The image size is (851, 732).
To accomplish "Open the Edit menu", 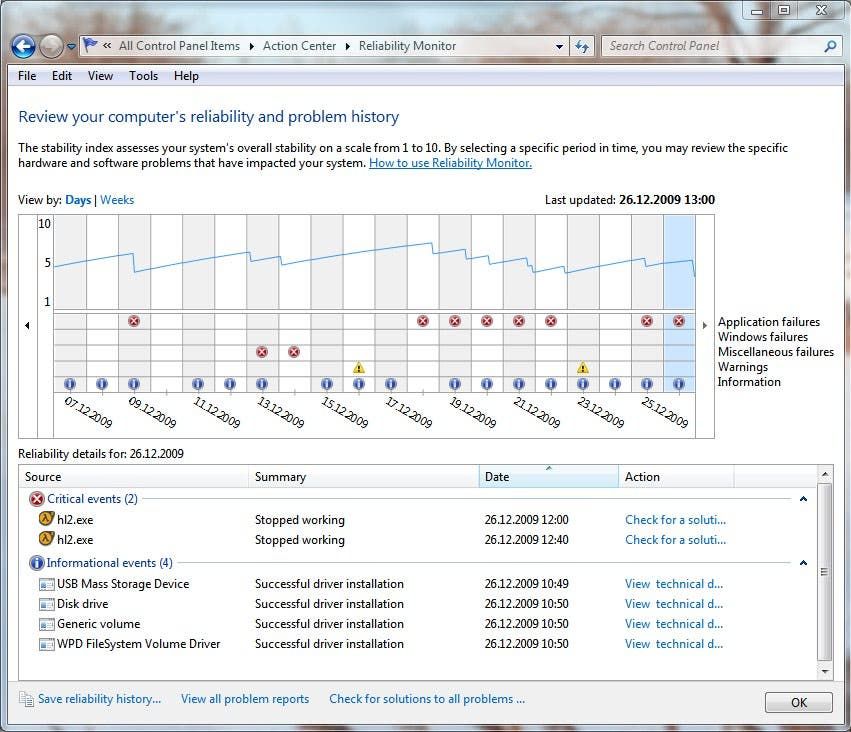I will click(x=62, y=76).
